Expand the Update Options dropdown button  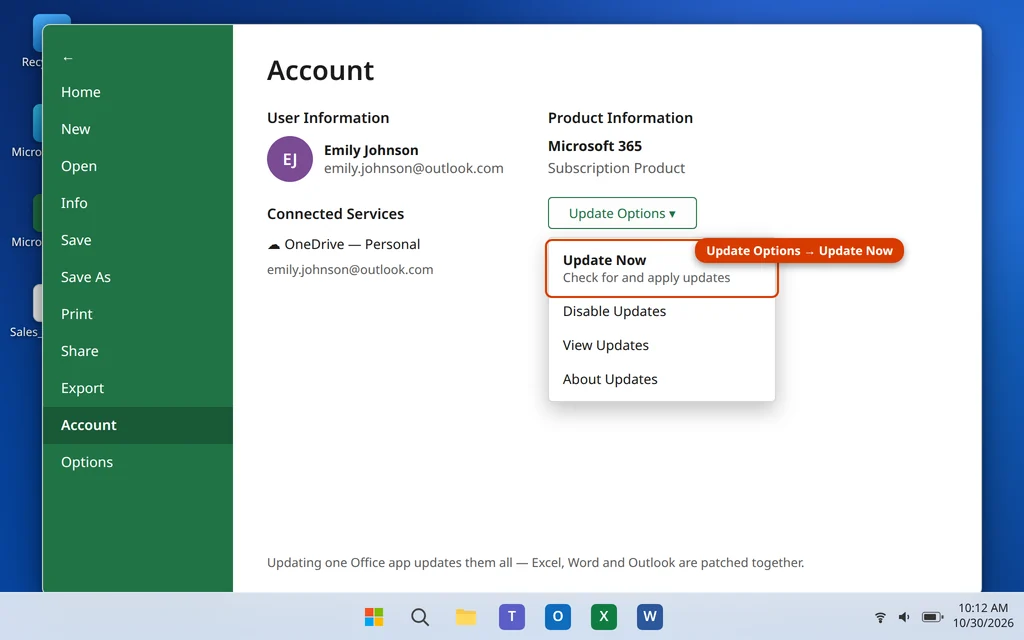622,213
